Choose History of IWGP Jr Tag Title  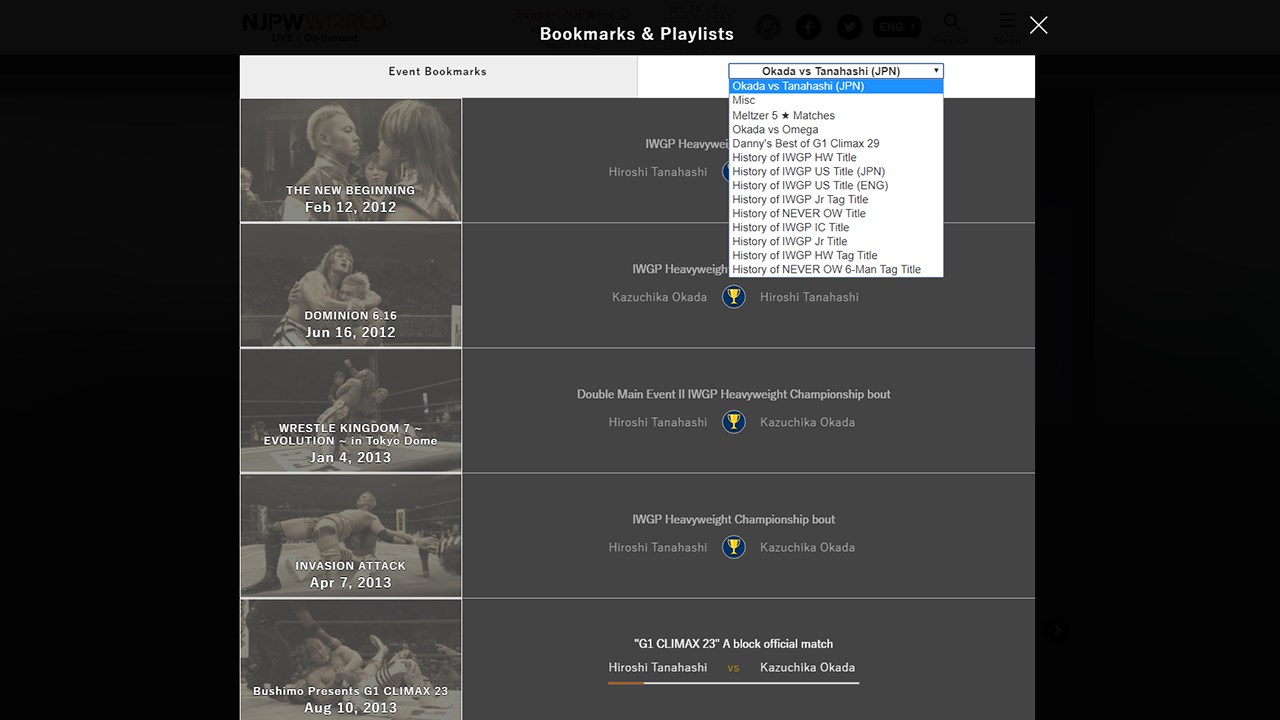(836, 199)
